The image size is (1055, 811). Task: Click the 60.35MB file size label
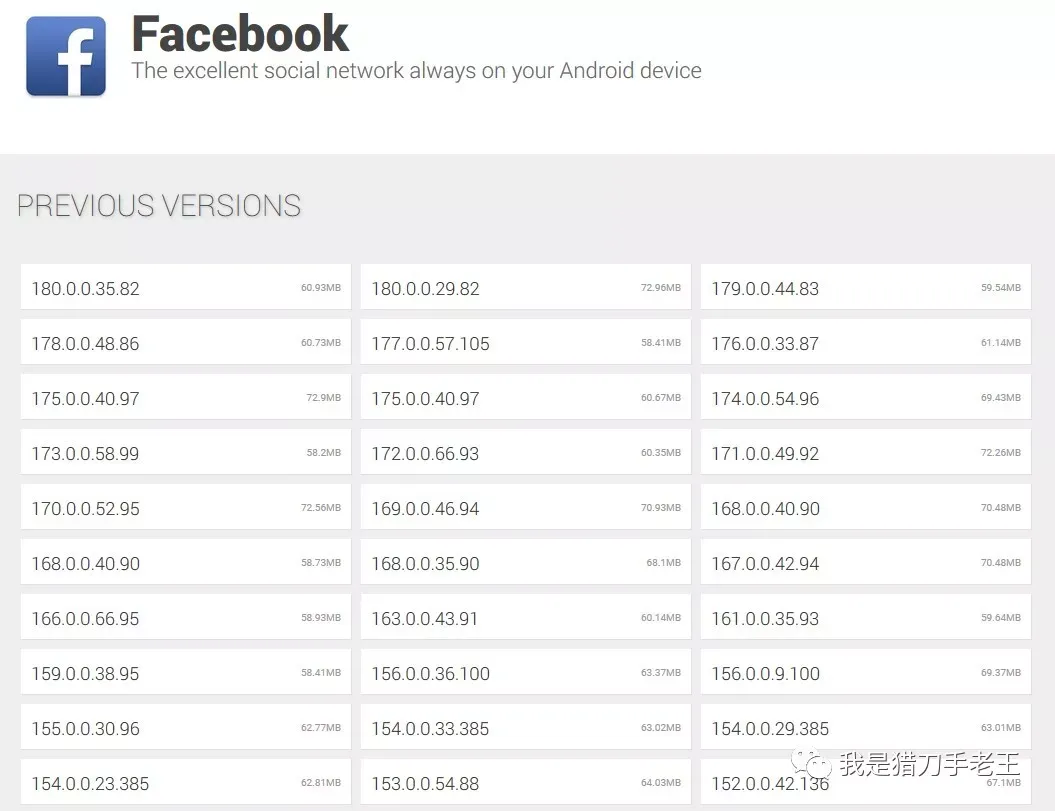(x=661, y=452)
